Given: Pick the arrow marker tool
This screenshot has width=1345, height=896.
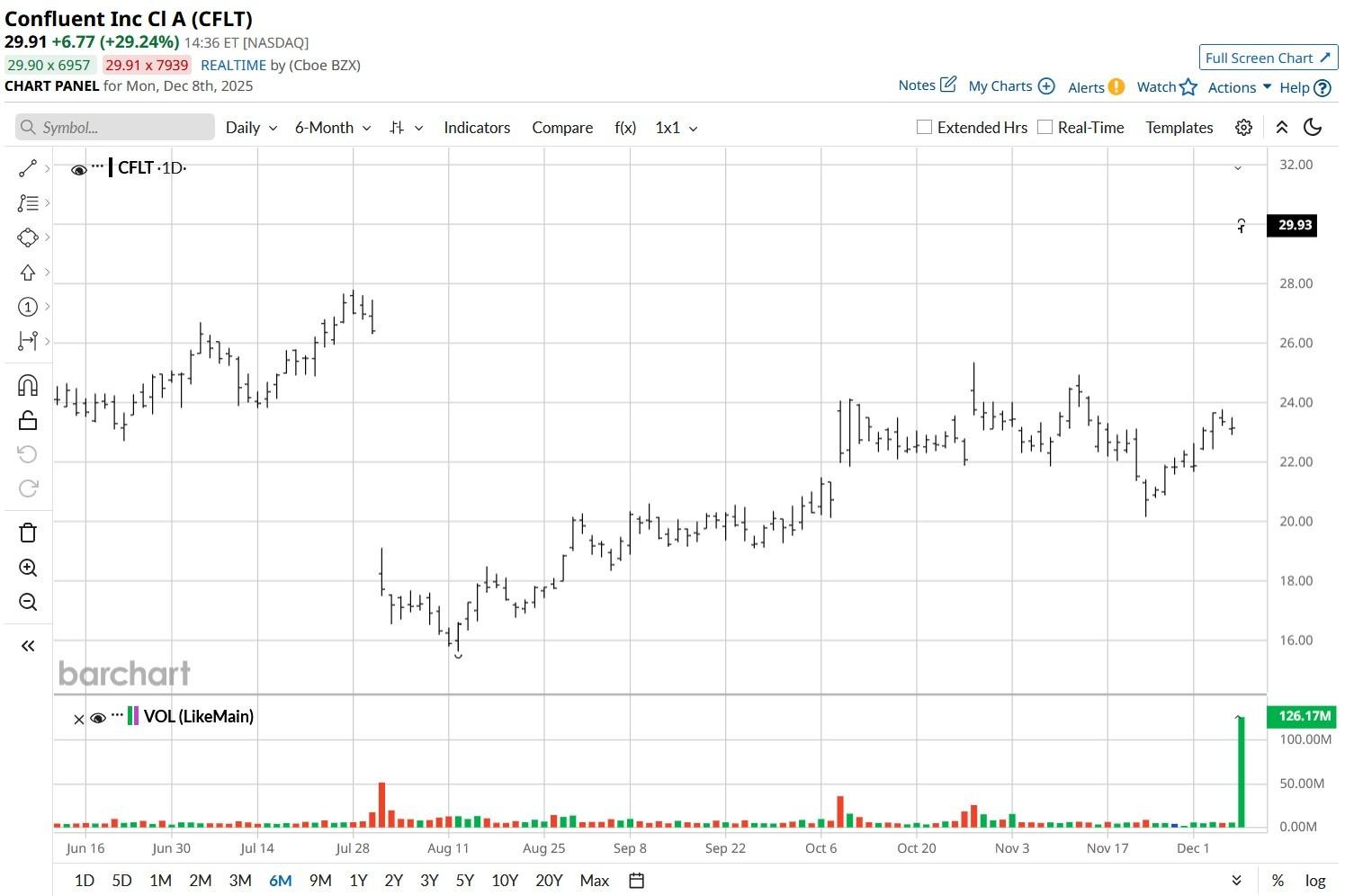Looking at the screenshot, I should coord(28,273).
